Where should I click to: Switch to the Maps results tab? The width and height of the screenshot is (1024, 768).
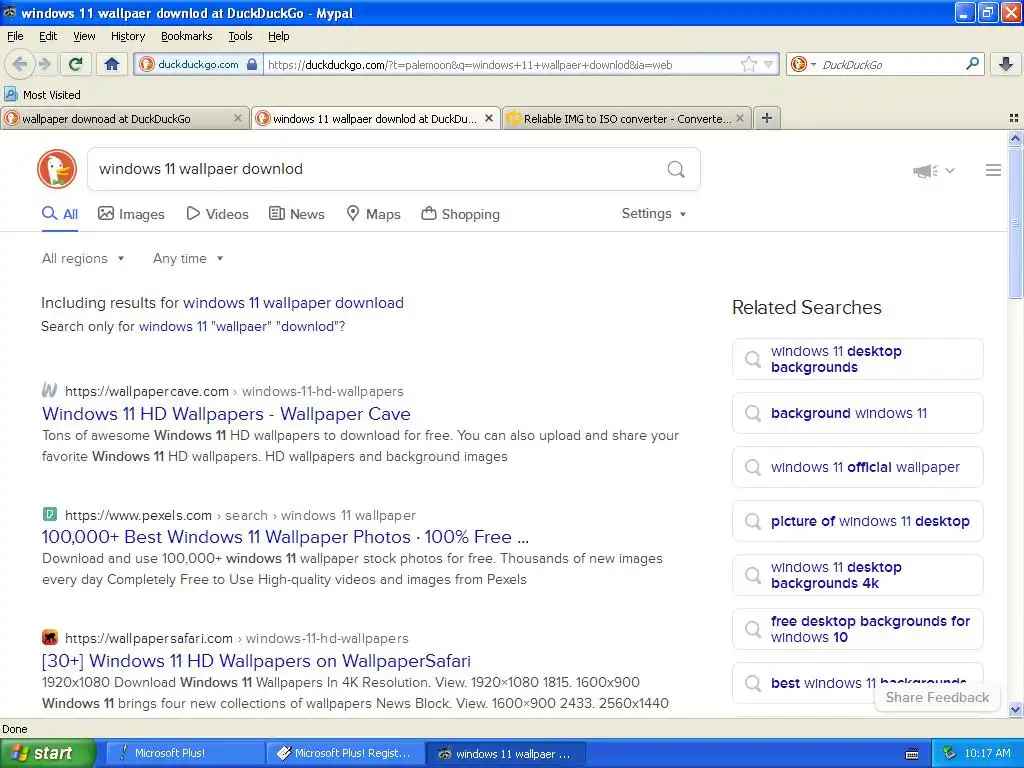(x=374, y=214)
